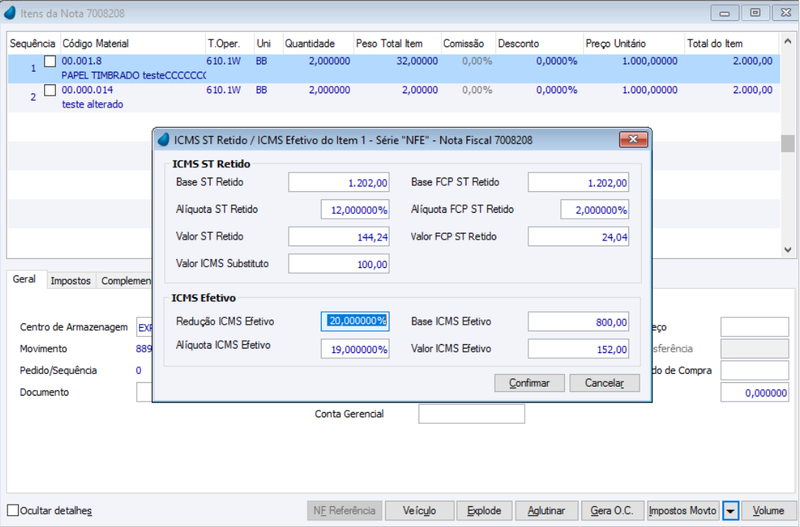
Task: Enable the Ocultar detalhes checkbox
Action: [x=13, y=510]
